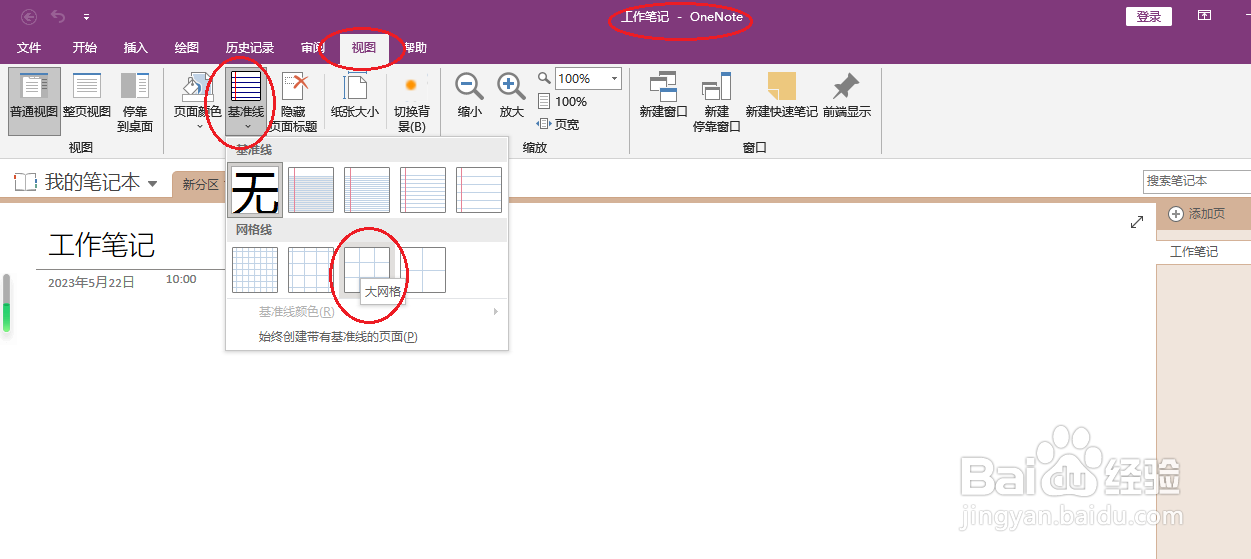Choose the very large grid thumbnail
The image size is (1251, 559).
[x=423, y=270]
